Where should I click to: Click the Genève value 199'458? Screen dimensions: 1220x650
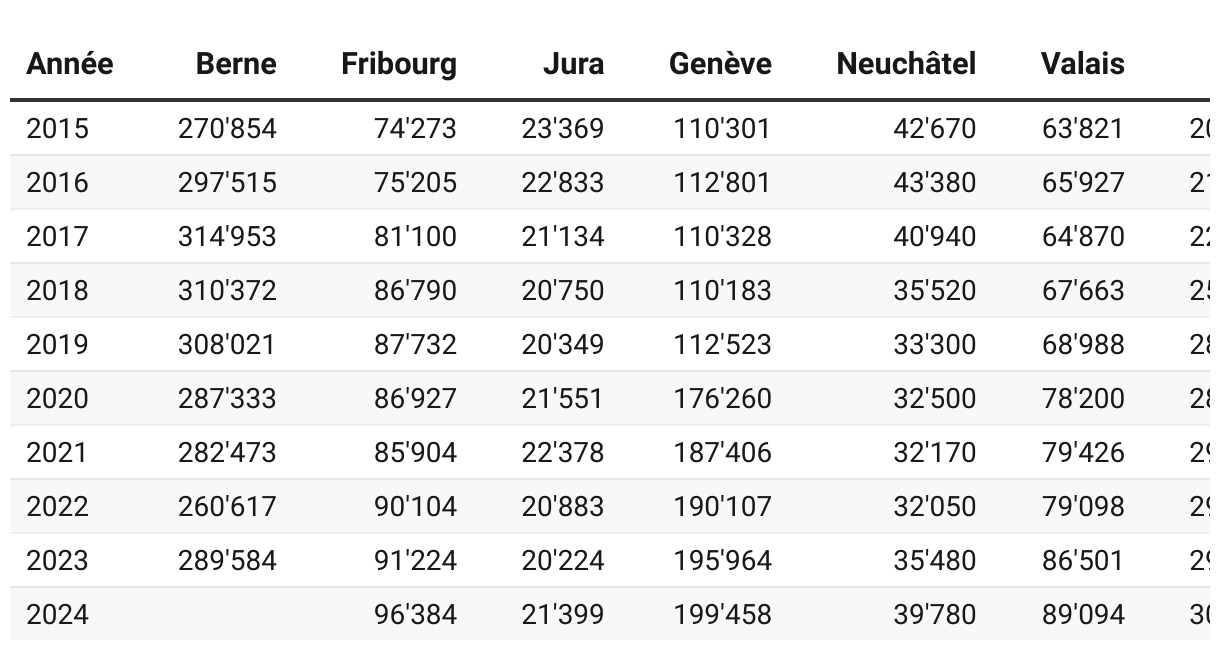[722, 615]
